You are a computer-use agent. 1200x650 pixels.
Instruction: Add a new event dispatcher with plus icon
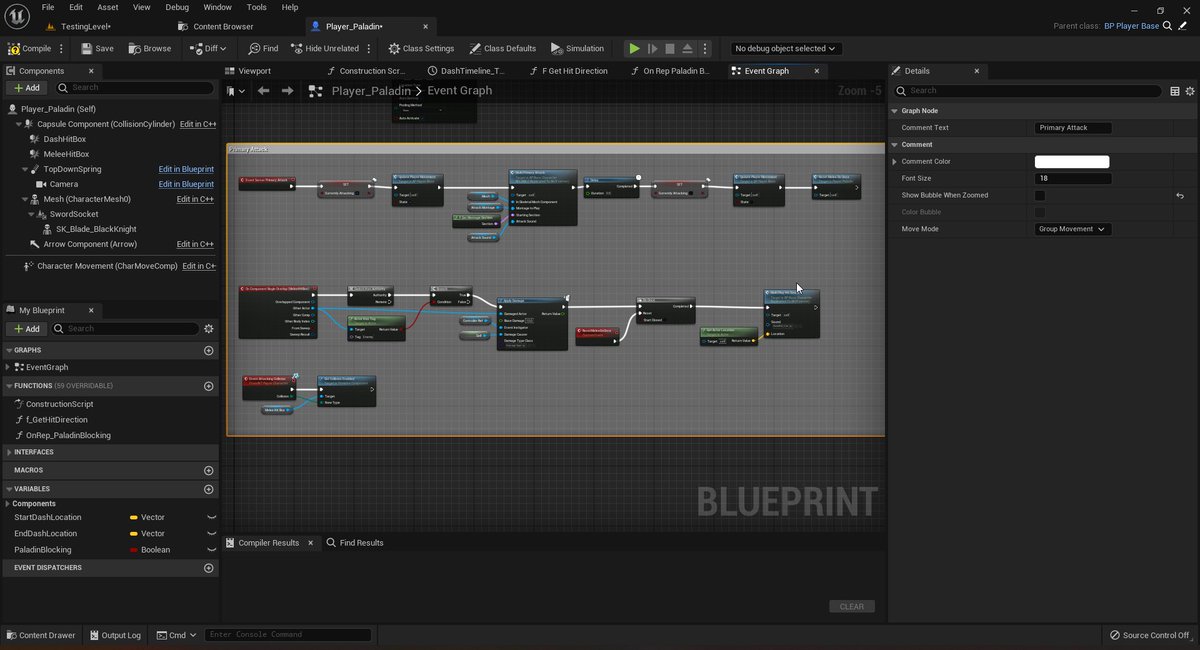tap(208, 567)
